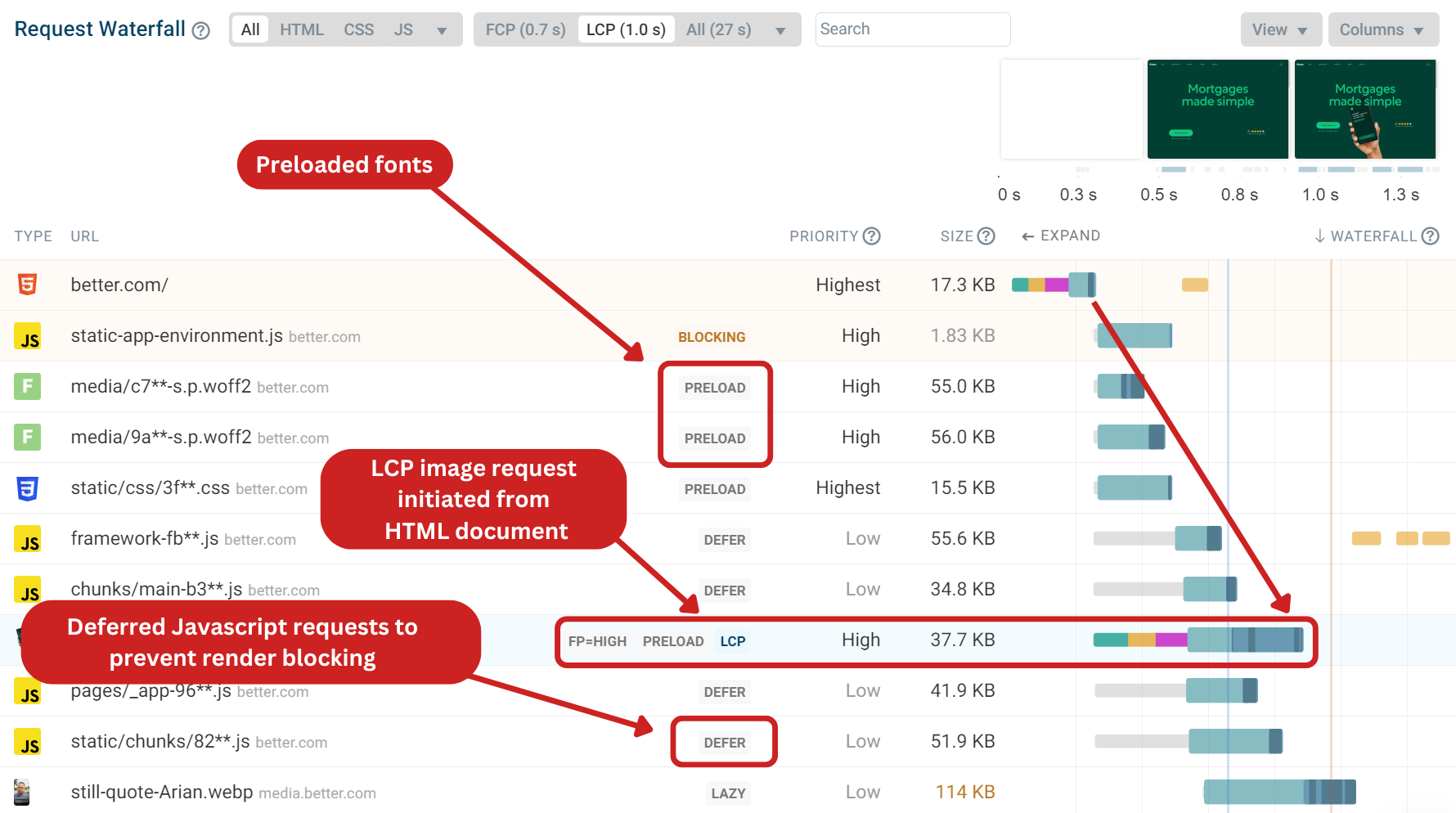
Task: Open the blank first filmstrip frame
Action: (1072, 109)
